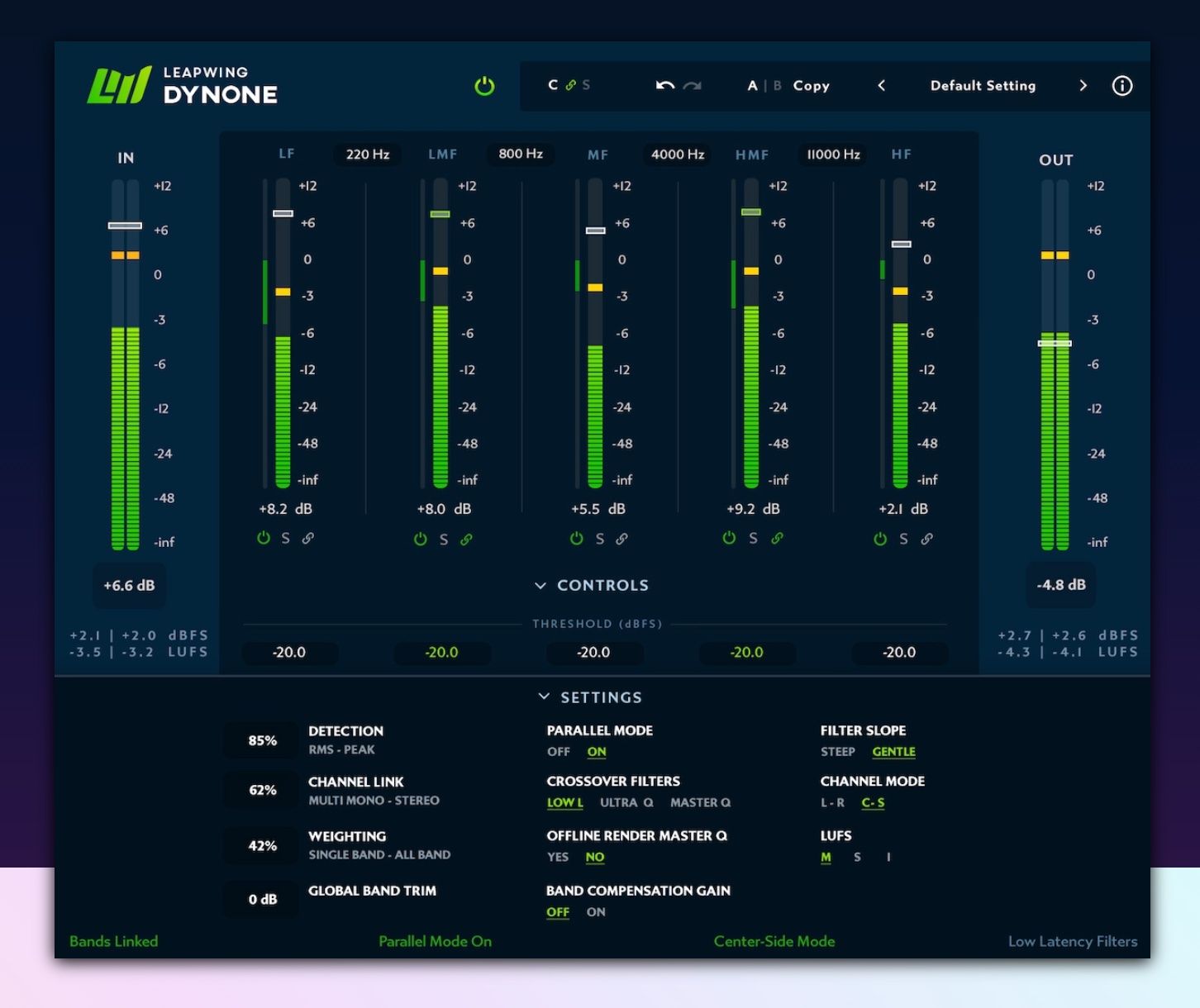The image size is (1200, 1008).
Task: Click the LF threshold -20.0 field
Action: pyautogui.click(x=289, y=653)
